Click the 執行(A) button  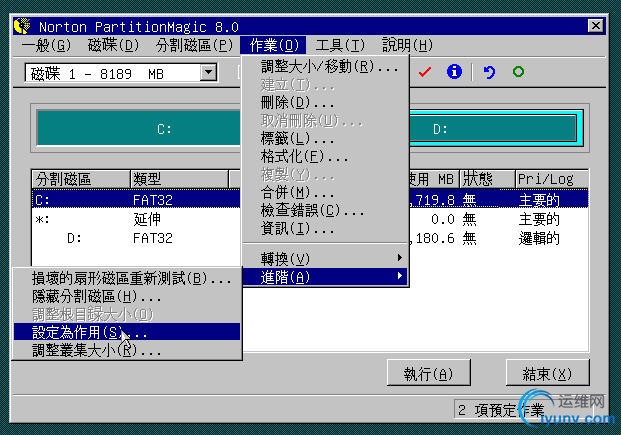429,373
